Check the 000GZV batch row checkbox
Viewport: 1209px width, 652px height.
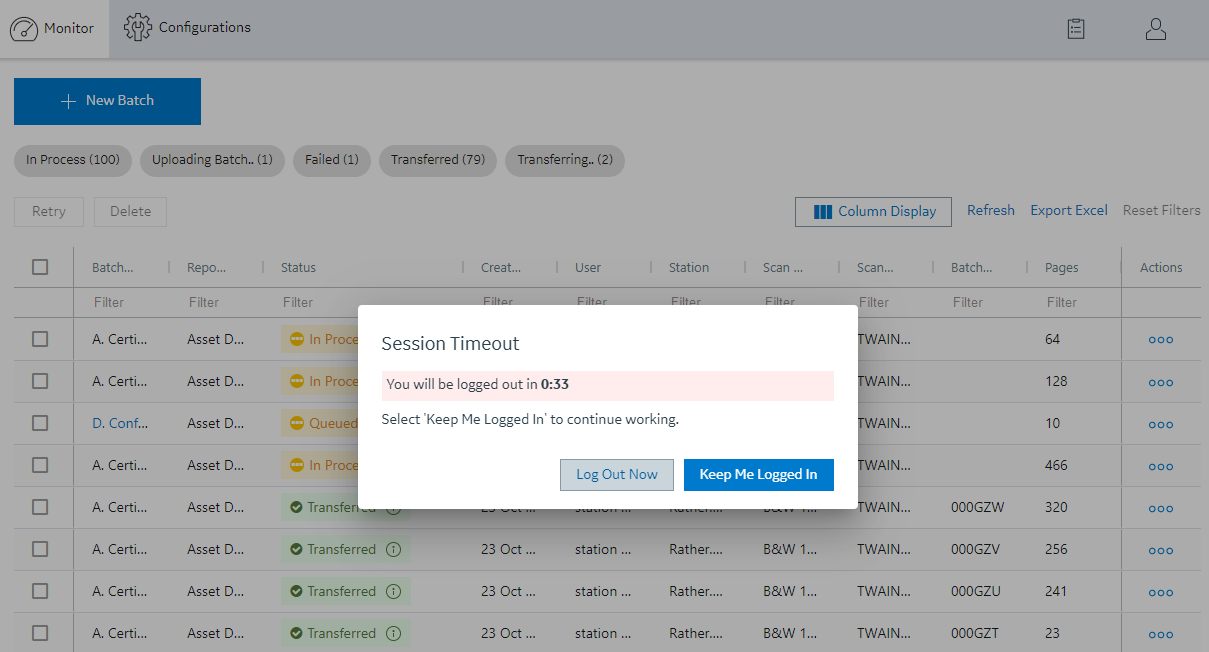tap(40, 549)
